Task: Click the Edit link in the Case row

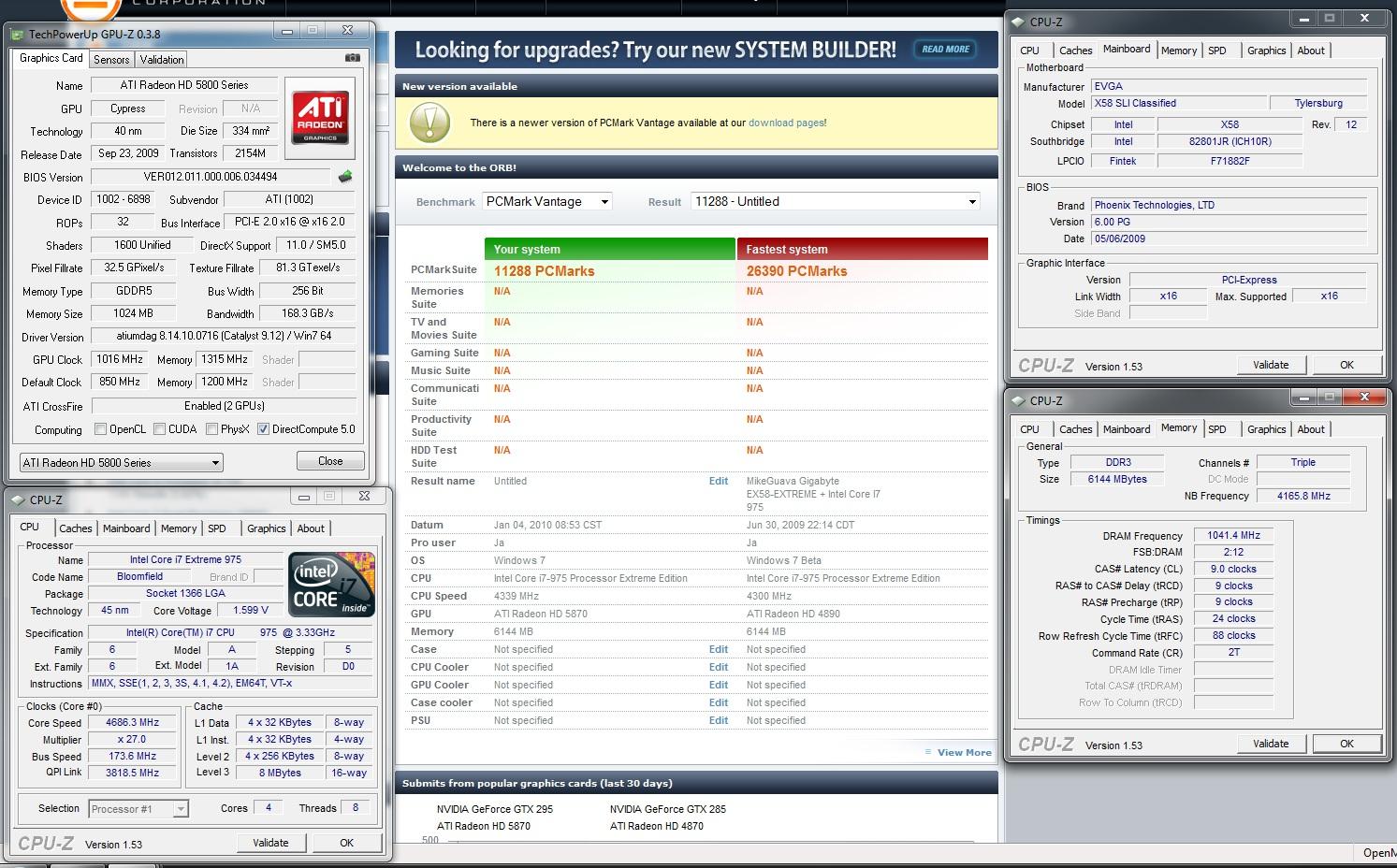Action: (719, 649)
